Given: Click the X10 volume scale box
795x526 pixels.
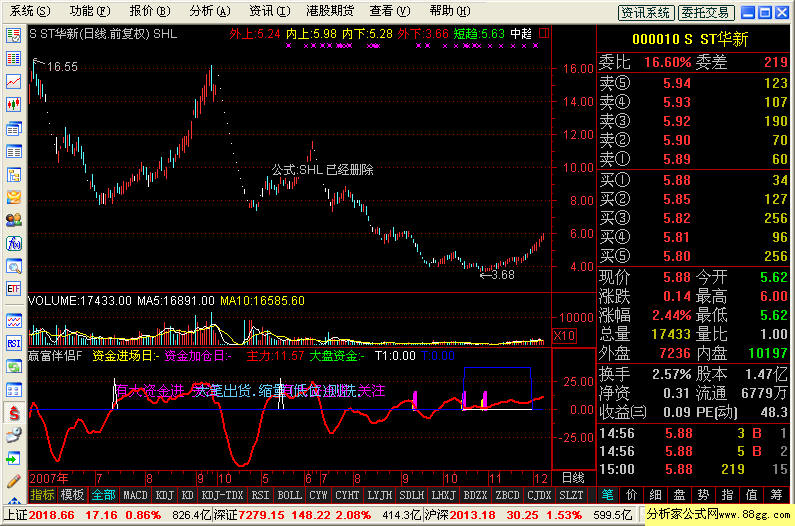Looking at the screenshot, I should coord(564,336).
